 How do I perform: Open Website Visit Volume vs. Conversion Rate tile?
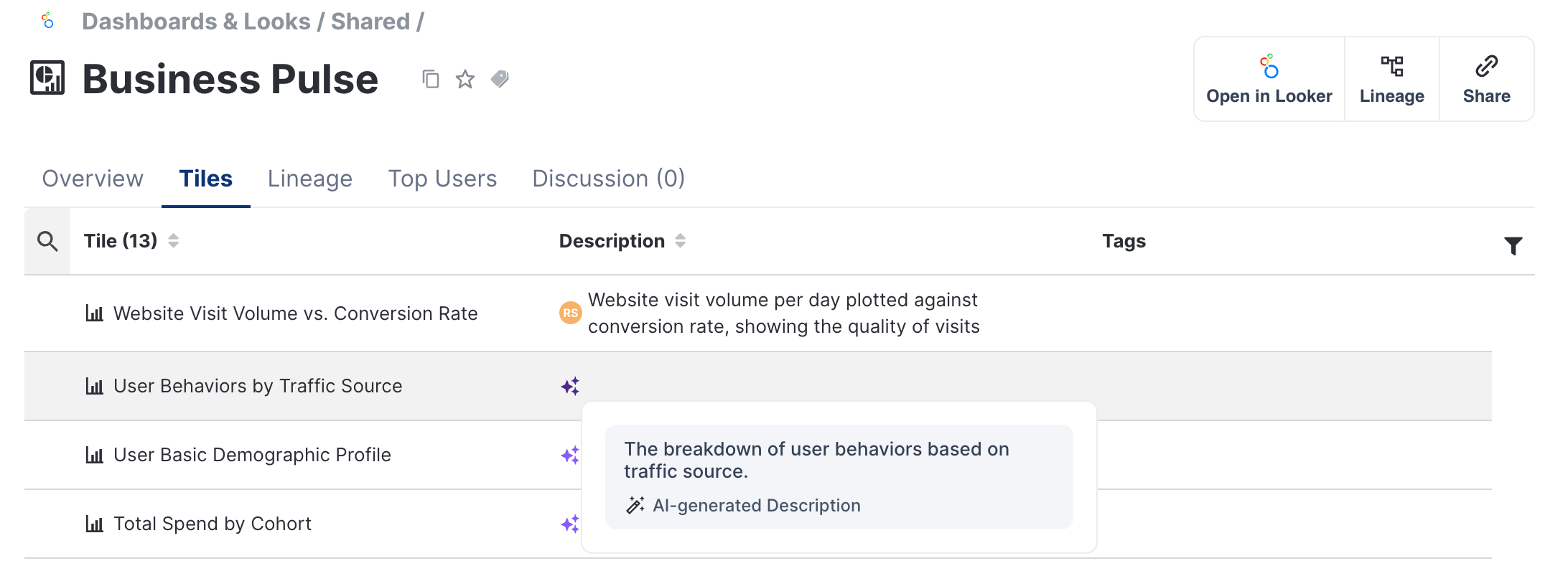click(295, 313)
